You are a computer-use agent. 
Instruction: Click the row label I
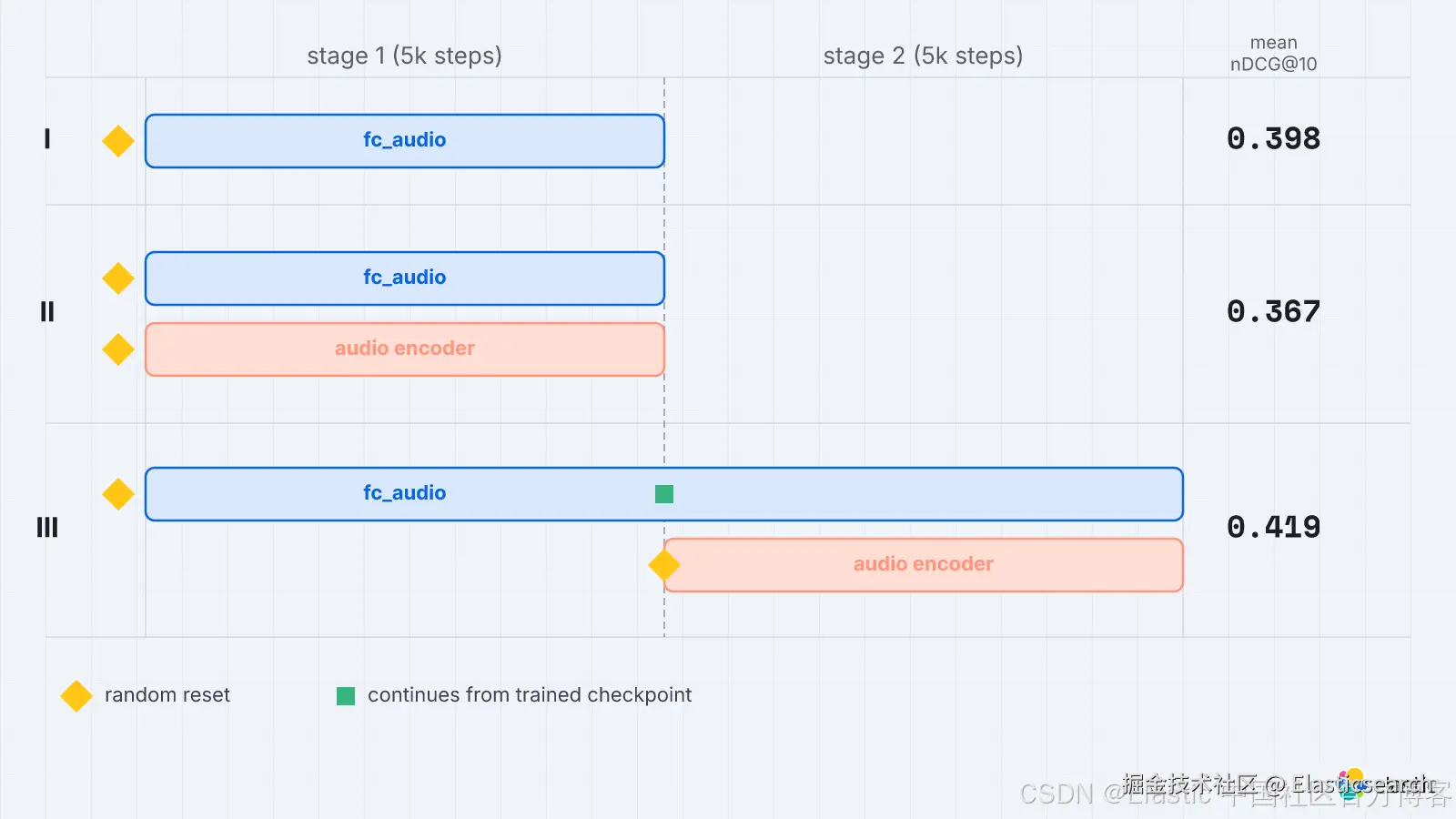coord(47,139)
